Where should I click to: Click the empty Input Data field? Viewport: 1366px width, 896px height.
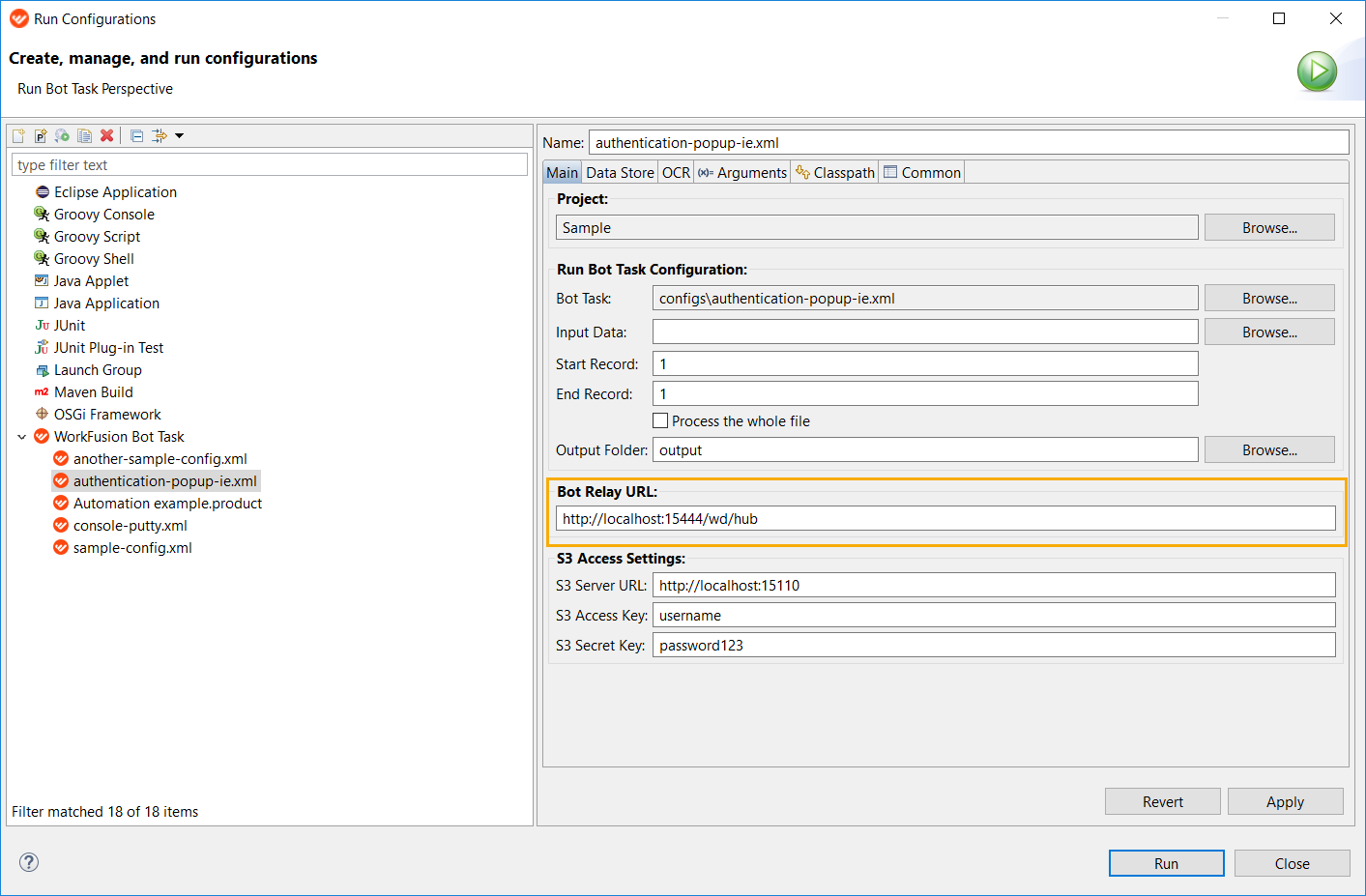click(925, 332)
